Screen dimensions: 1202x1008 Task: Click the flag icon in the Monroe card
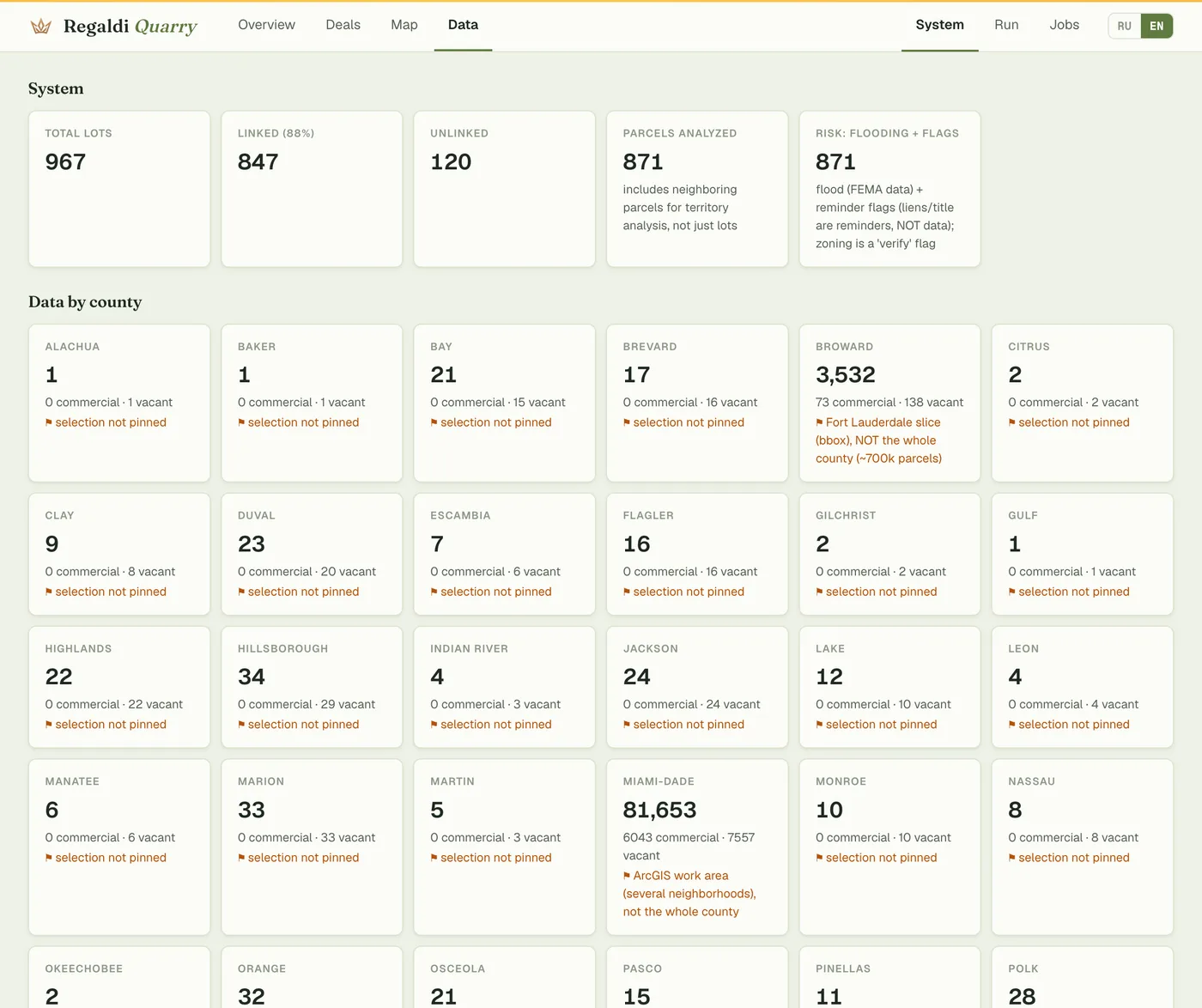click(819, 858)
